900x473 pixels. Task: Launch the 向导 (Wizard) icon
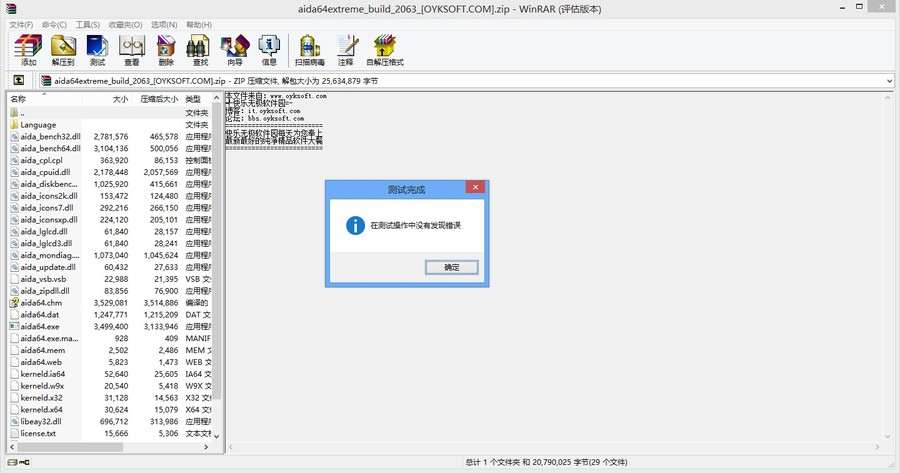(x=235, y=49)
